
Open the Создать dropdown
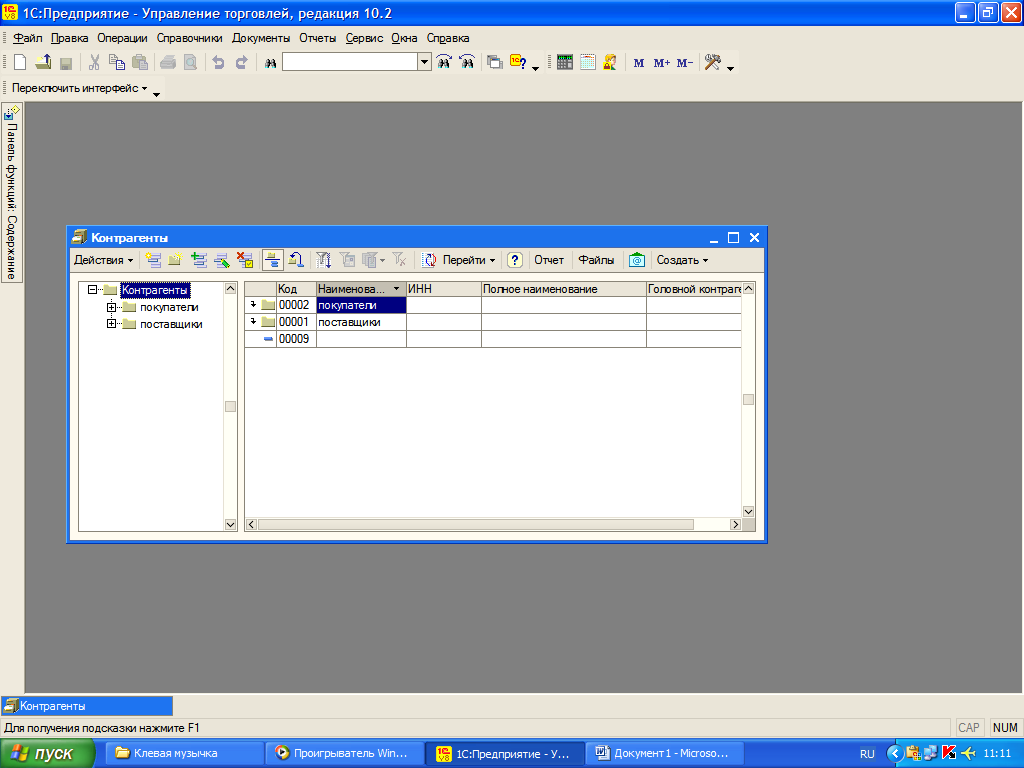coord(682,260)
